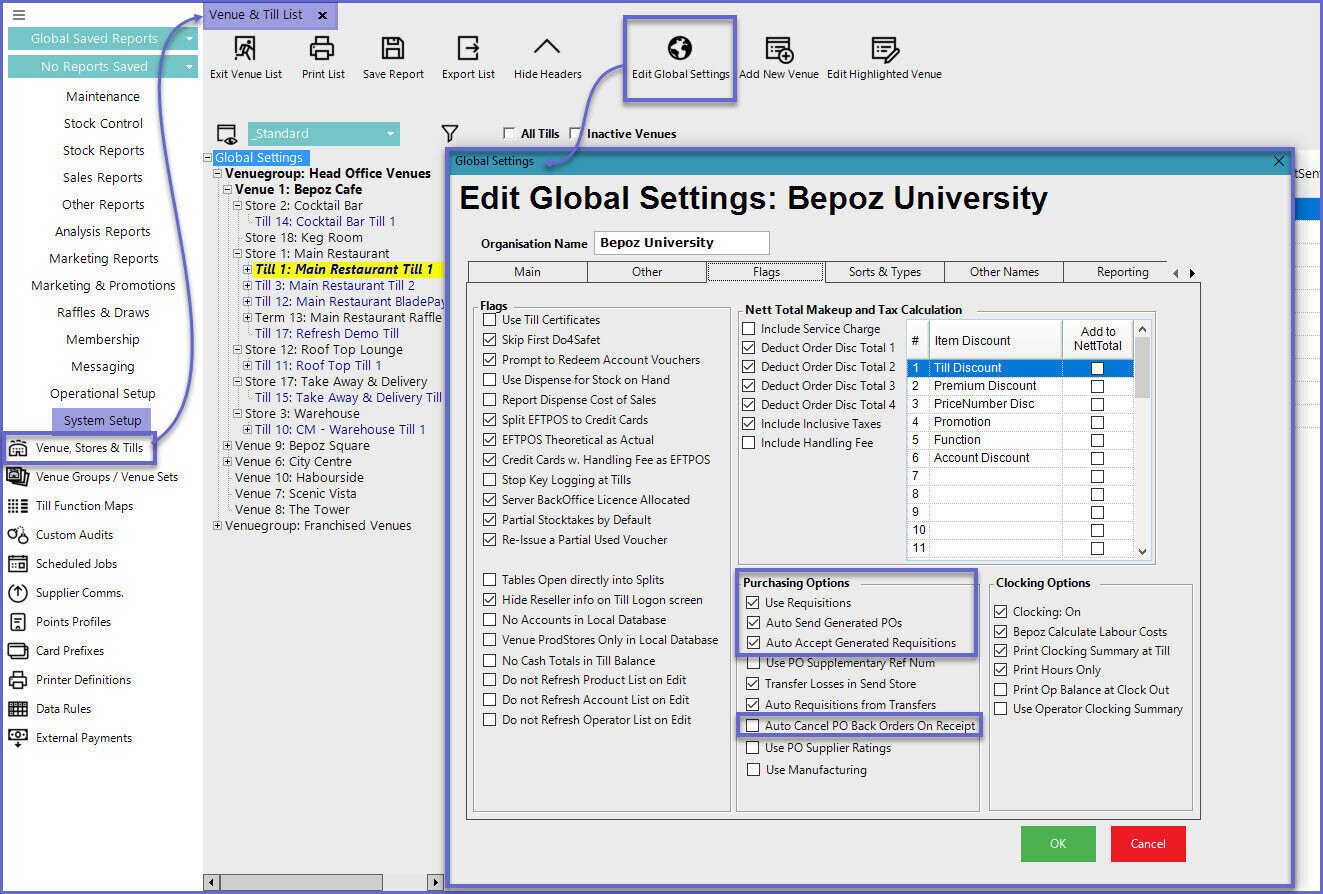Viewport: 1323px width, 894px height.
Task: Click the Print List printer icon
Action: click(322, 49)
